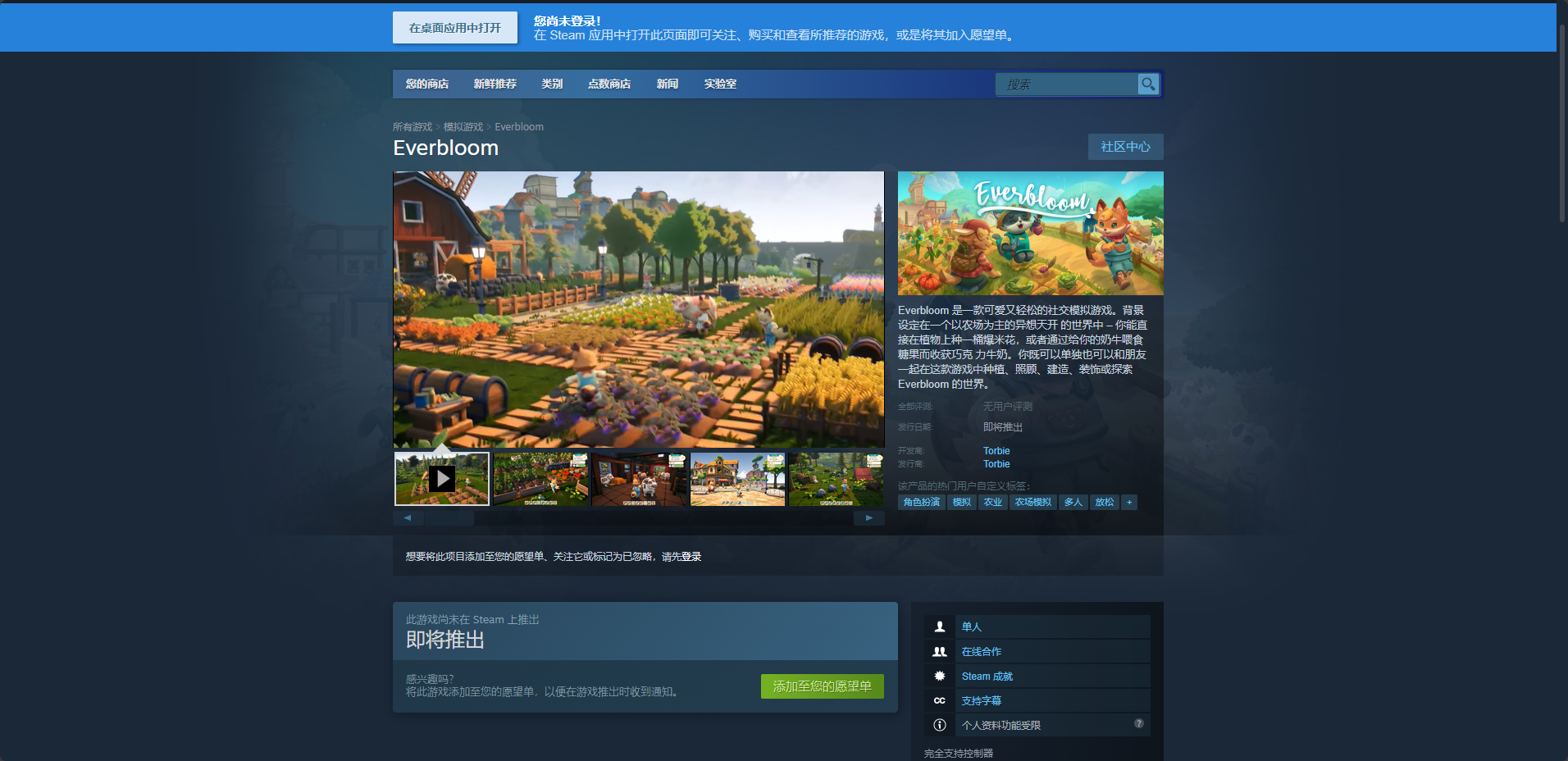Click the page vertical scrollbar
The width and height of the screenshot is (1568, 761).
(x=1562, y=123)
